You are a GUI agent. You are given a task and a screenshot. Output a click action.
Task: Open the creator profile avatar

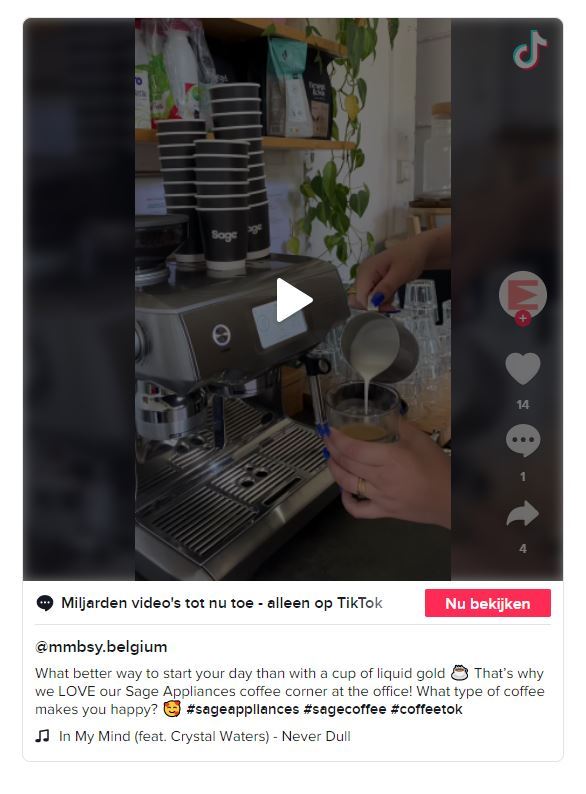(x=523, y=295)
